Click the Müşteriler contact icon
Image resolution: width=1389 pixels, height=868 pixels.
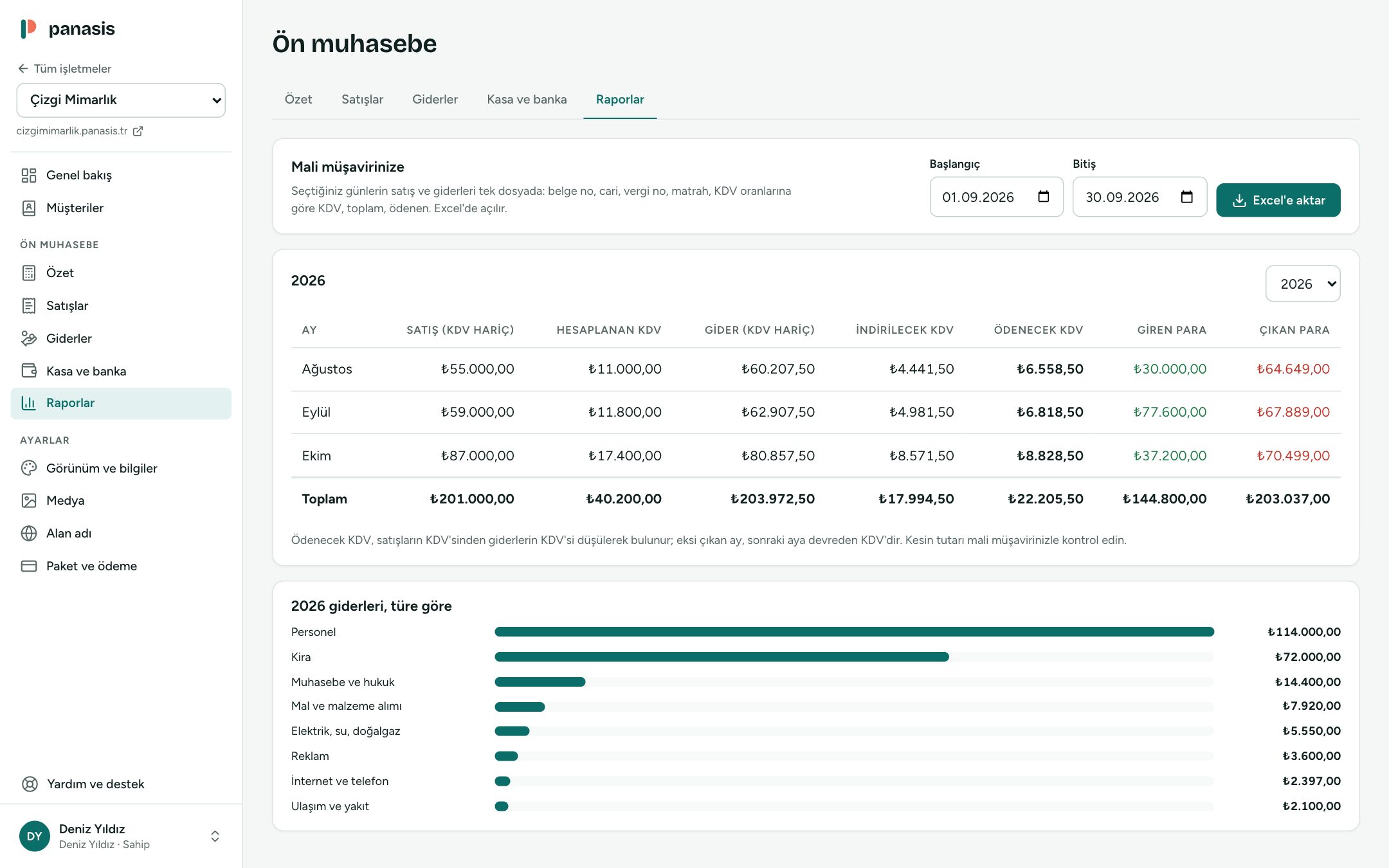(29, 208)
